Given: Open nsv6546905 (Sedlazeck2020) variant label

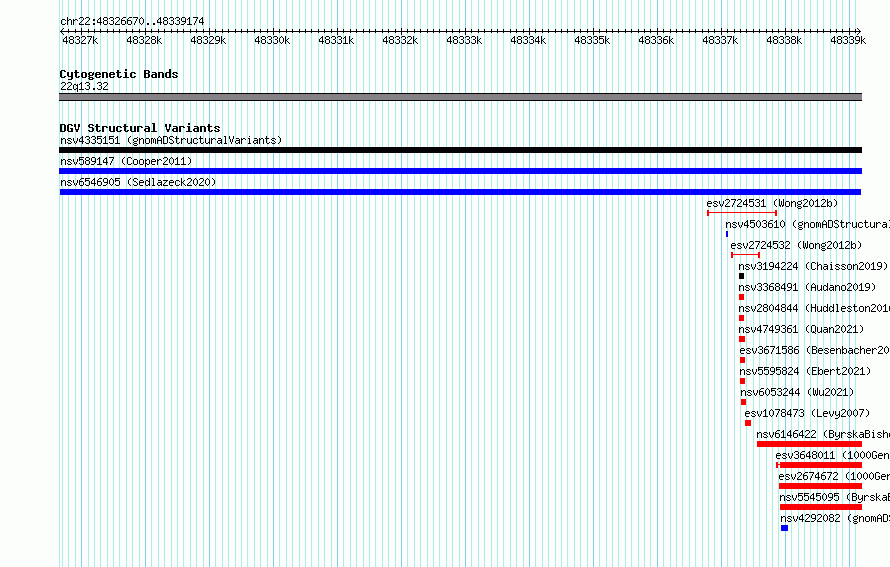Looking at the screenshot, I should 138,182.
